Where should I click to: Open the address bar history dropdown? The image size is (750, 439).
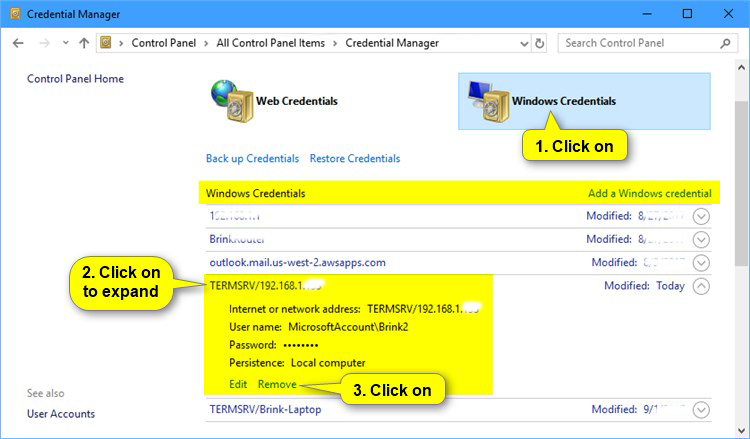click(521, 44)
